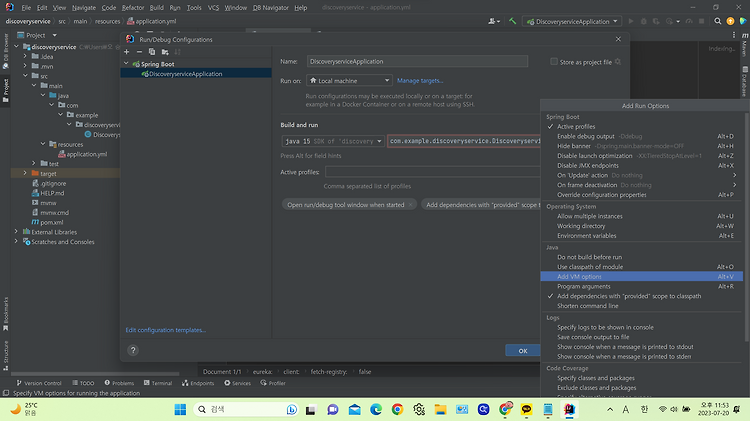Open the java 15 SDK dropdown
The height and width of the screenshot is (421, 750).
333,141
